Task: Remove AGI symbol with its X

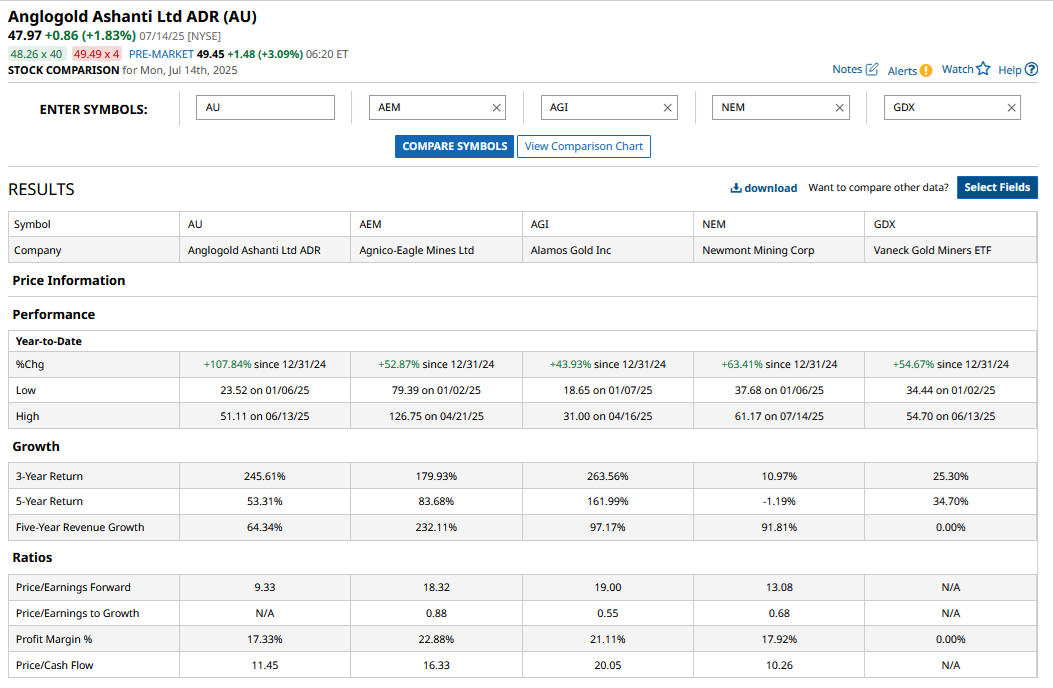Action: point(668,108)
